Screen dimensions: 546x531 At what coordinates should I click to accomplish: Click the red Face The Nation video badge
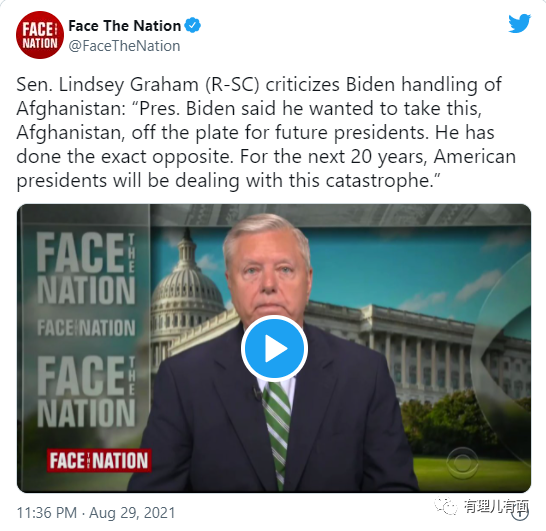99,460
